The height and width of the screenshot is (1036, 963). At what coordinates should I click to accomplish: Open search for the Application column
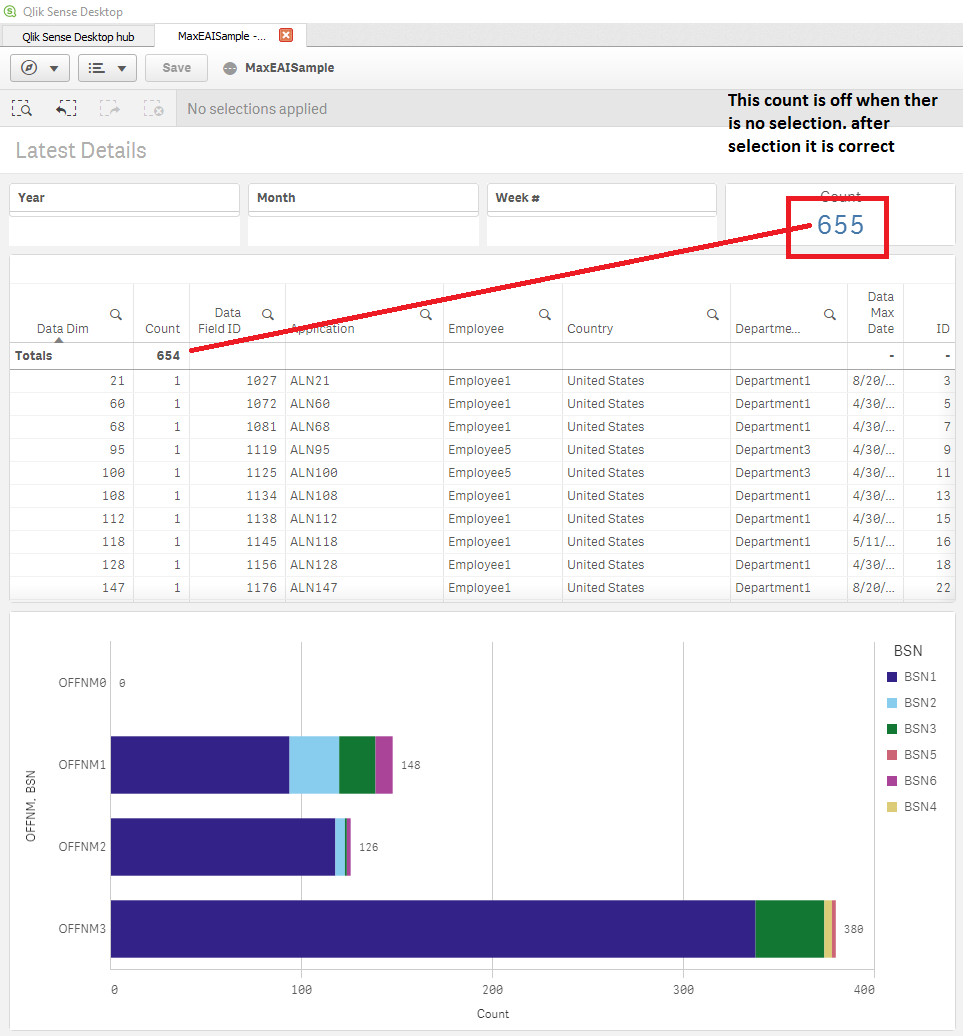tap(426, 314)
